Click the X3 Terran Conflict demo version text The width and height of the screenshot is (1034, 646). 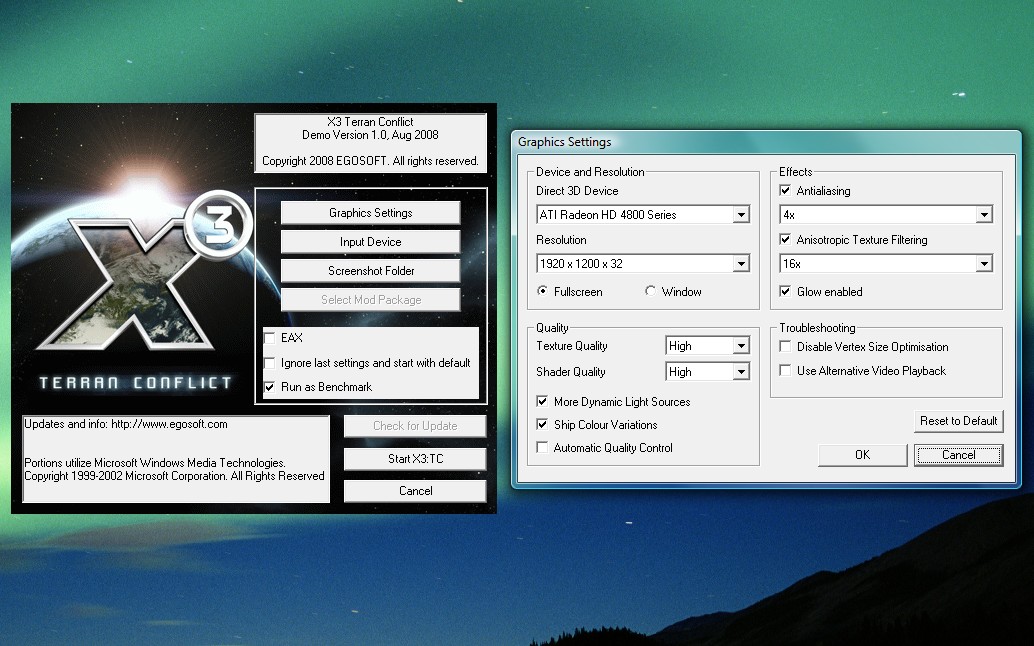pos(370,129)
